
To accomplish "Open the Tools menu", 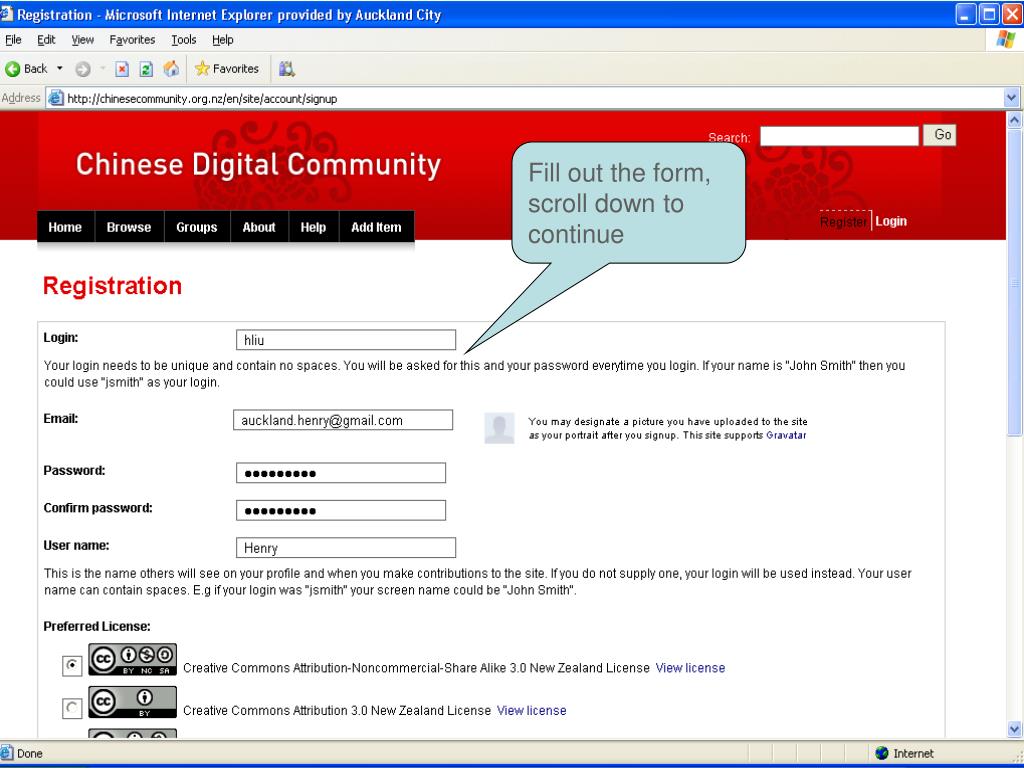I will pos(184,40).
